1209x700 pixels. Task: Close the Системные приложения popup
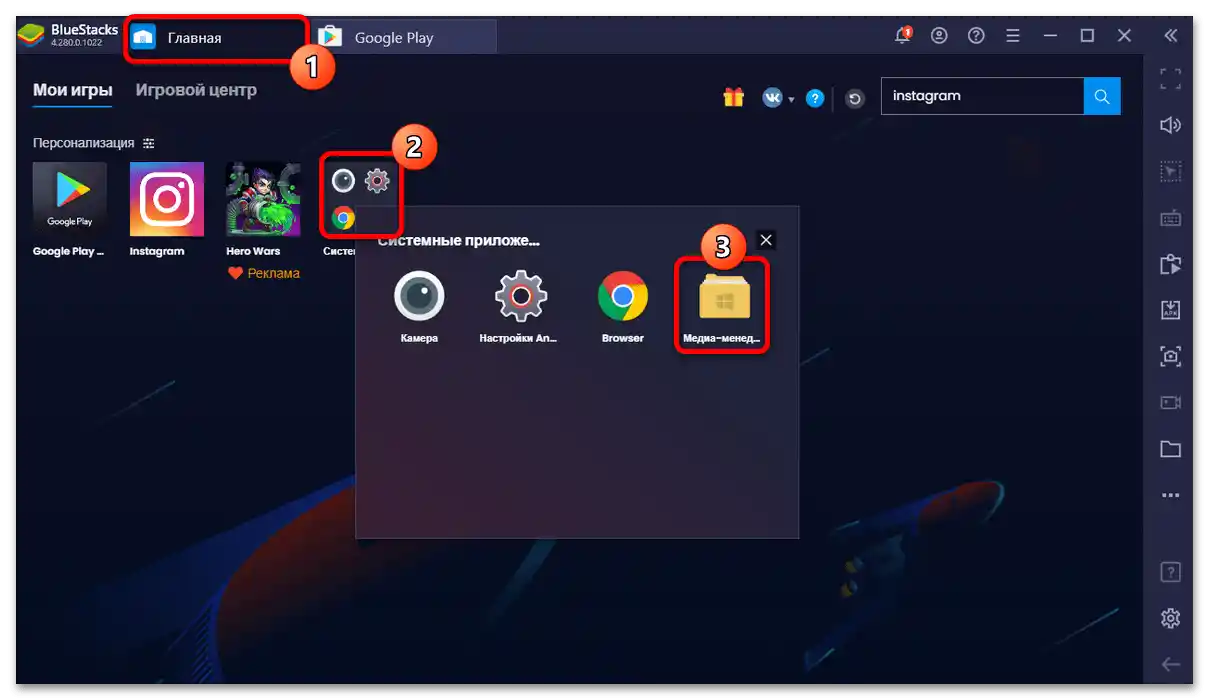pos(766,240)
